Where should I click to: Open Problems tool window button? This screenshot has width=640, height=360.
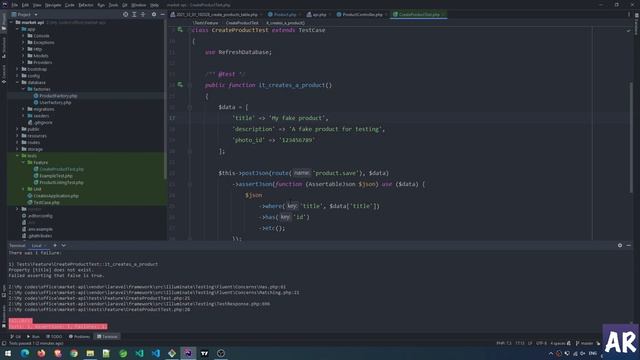(x=79, y=336)
